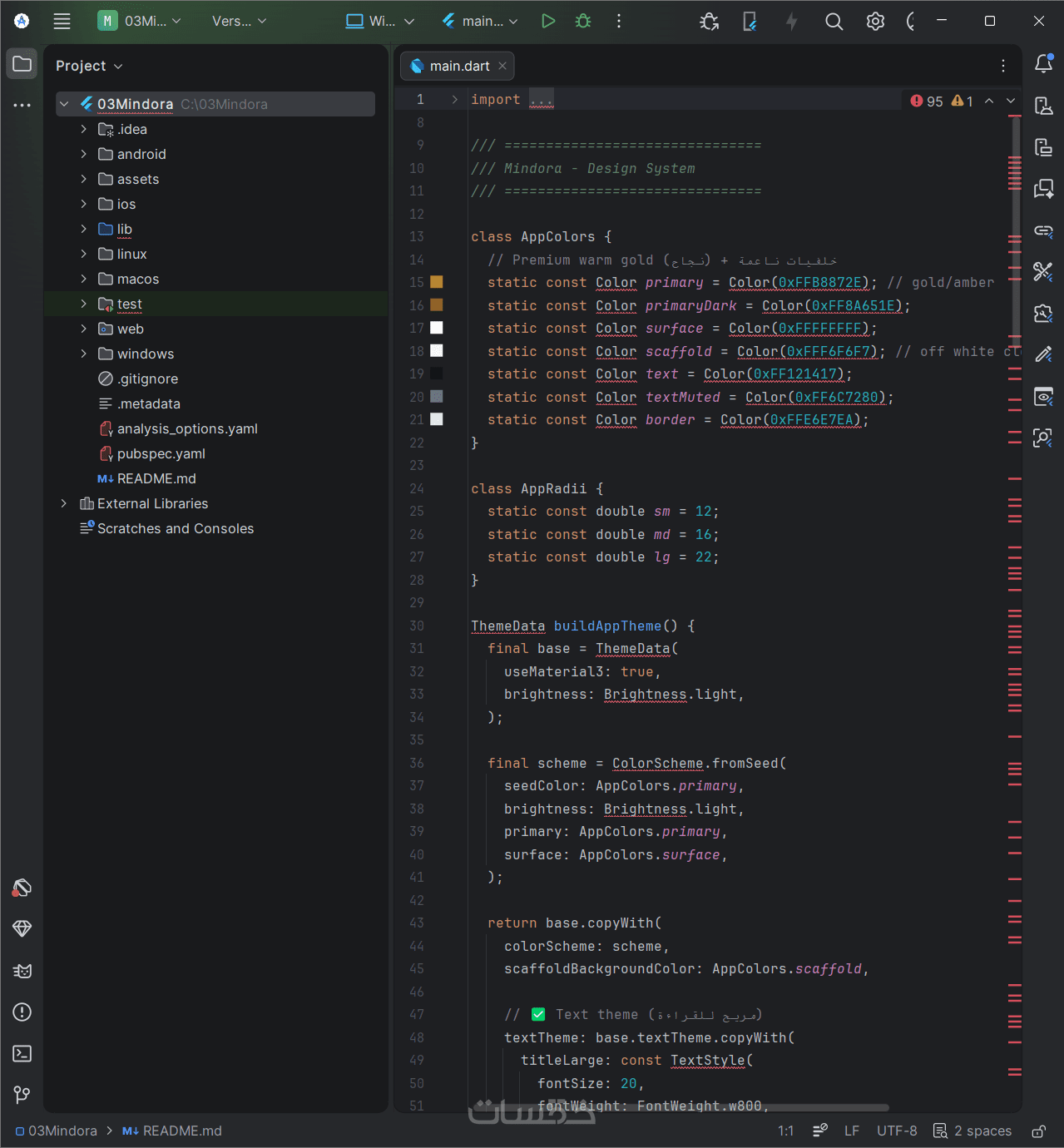Open the Terminal tool window
Image resolution: width=1064 pixels, height=1148 pixels.
click(22, 1053)
